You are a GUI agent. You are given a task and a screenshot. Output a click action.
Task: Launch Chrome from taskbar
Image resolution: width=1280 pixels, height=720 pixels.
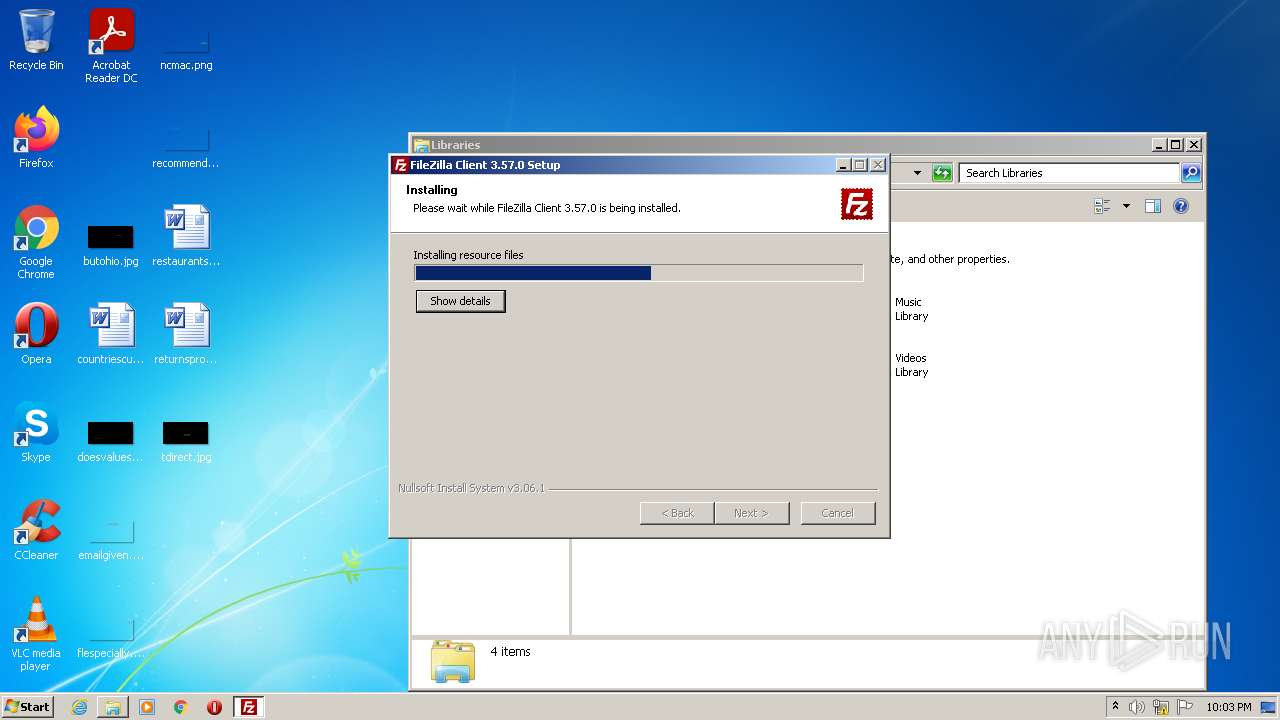click(181, 707)
